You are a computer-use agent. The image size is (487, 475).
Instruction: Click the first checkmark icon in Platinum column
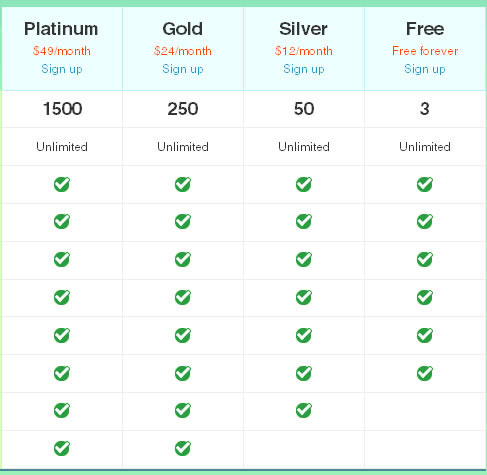pos(62,184)
